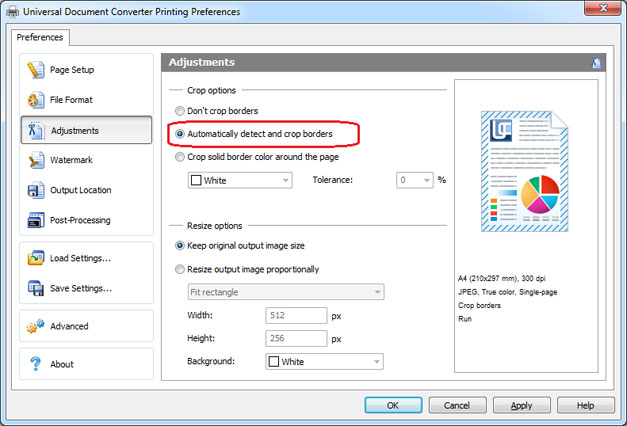Select Resize output image proportionally
Viewport: 627px width, 426px height.
coord(180,269)
